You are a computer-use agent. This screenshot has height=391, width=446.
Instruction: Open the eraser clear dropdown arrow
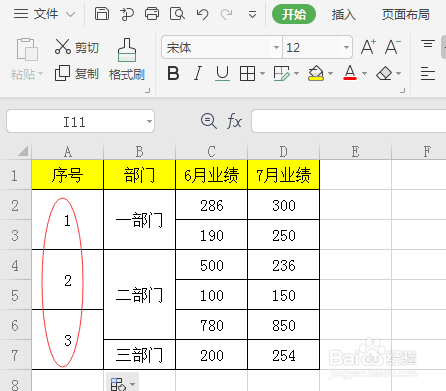[399, 73]
